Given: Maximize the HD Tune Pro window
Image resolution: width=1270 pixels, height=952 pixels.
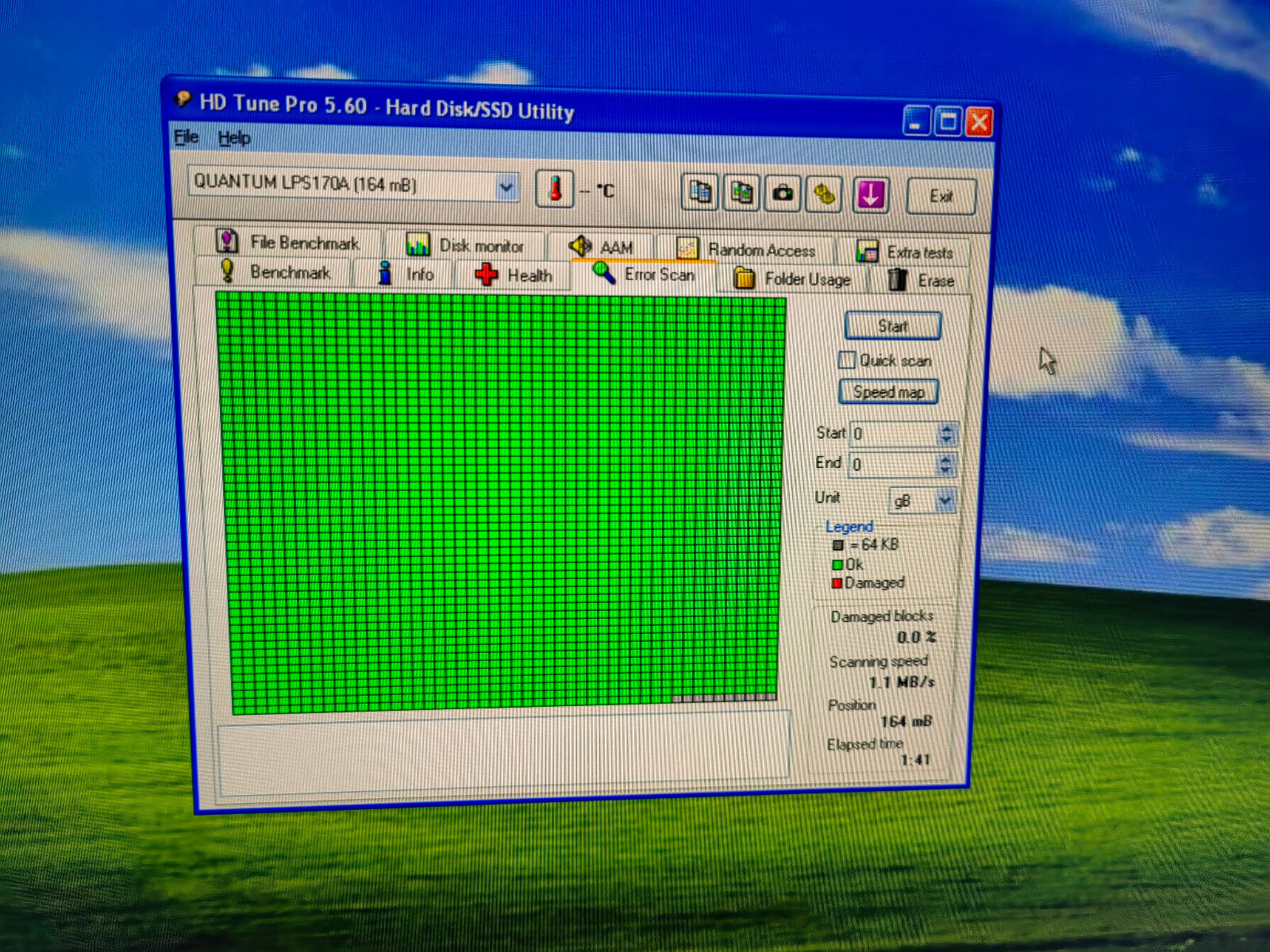Looking at the screenshot, I should (948, 121).
